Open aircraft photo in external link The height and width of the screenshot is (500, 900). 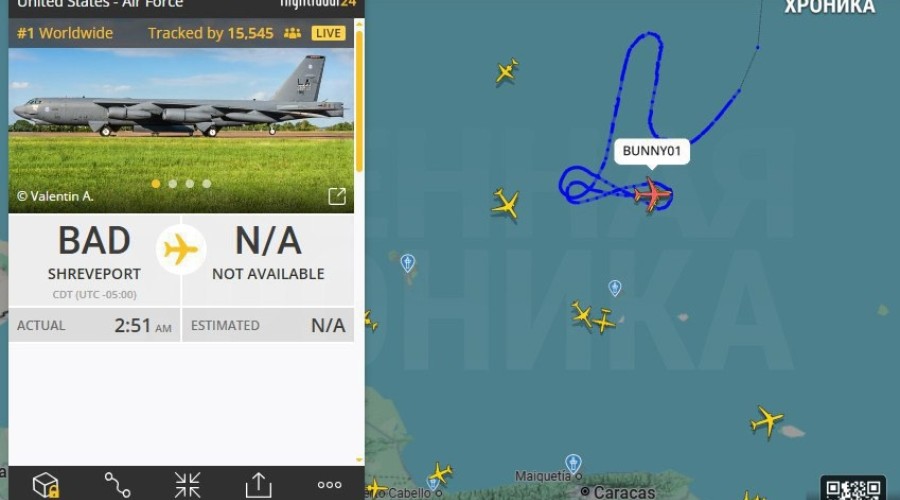[337, 196]
